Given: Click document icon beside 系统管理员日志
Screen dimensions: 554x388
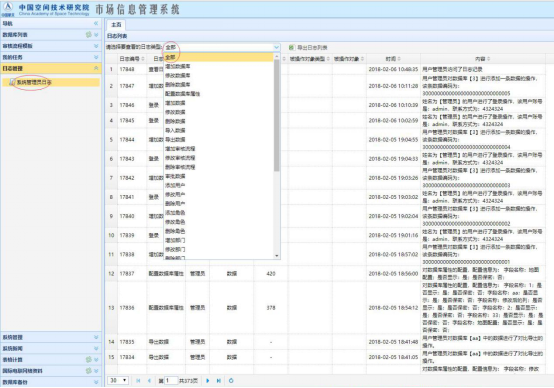Looking at the screenshot, I should tap(12, 82).
